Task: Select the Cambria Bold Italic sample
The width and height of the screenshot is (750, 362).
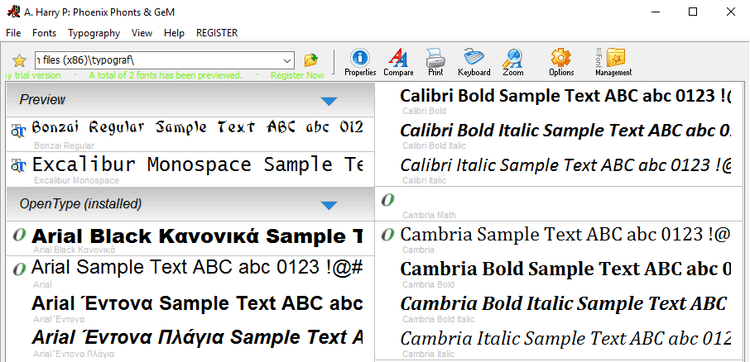Action: point(560,307)
